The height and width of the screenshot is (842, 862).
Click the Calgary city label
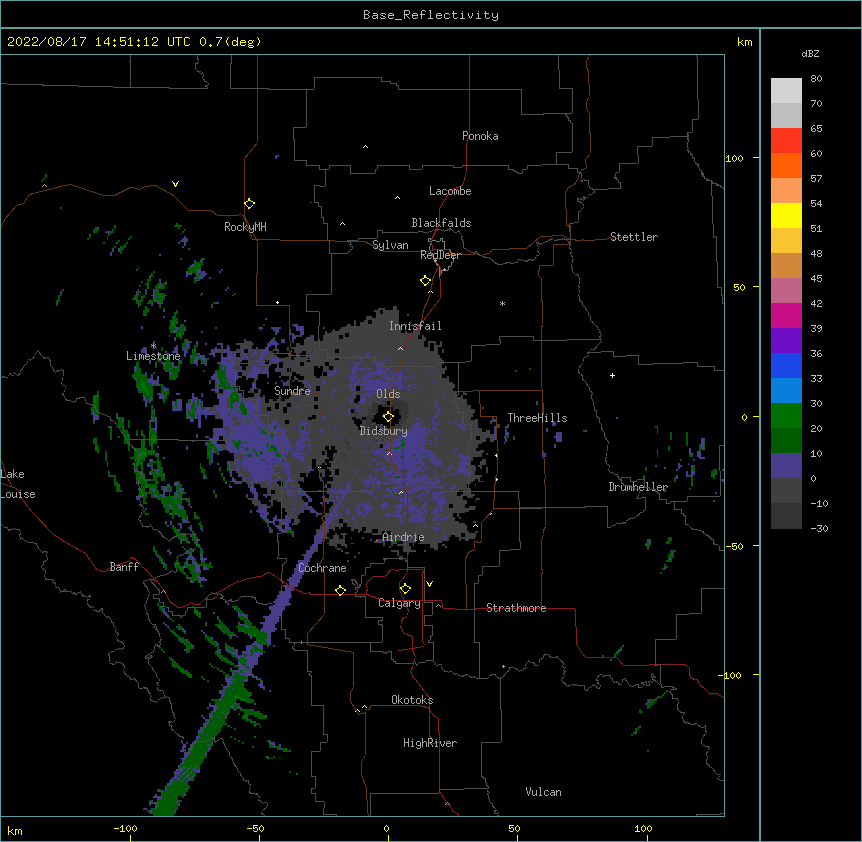click(399, 603)
